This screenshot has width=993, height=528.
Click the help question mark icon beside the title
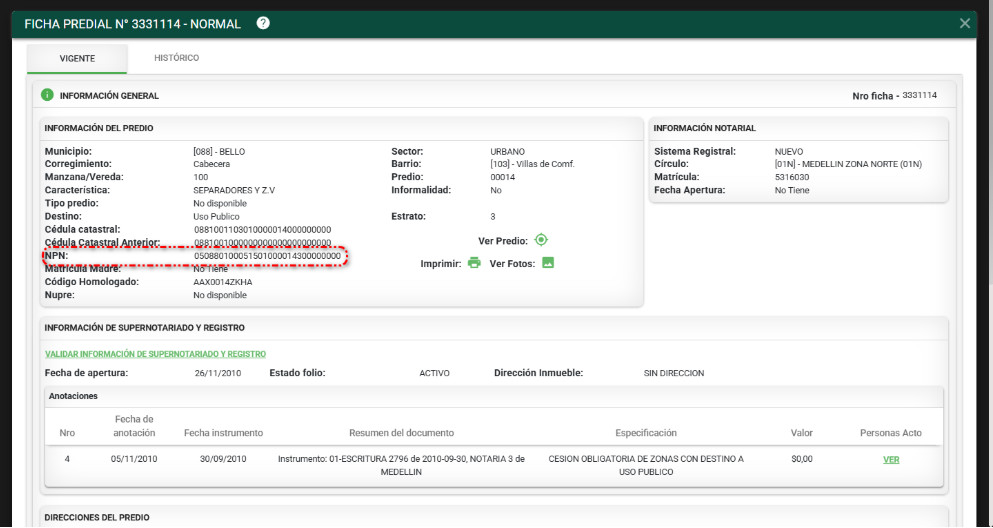tap(263, 23)
